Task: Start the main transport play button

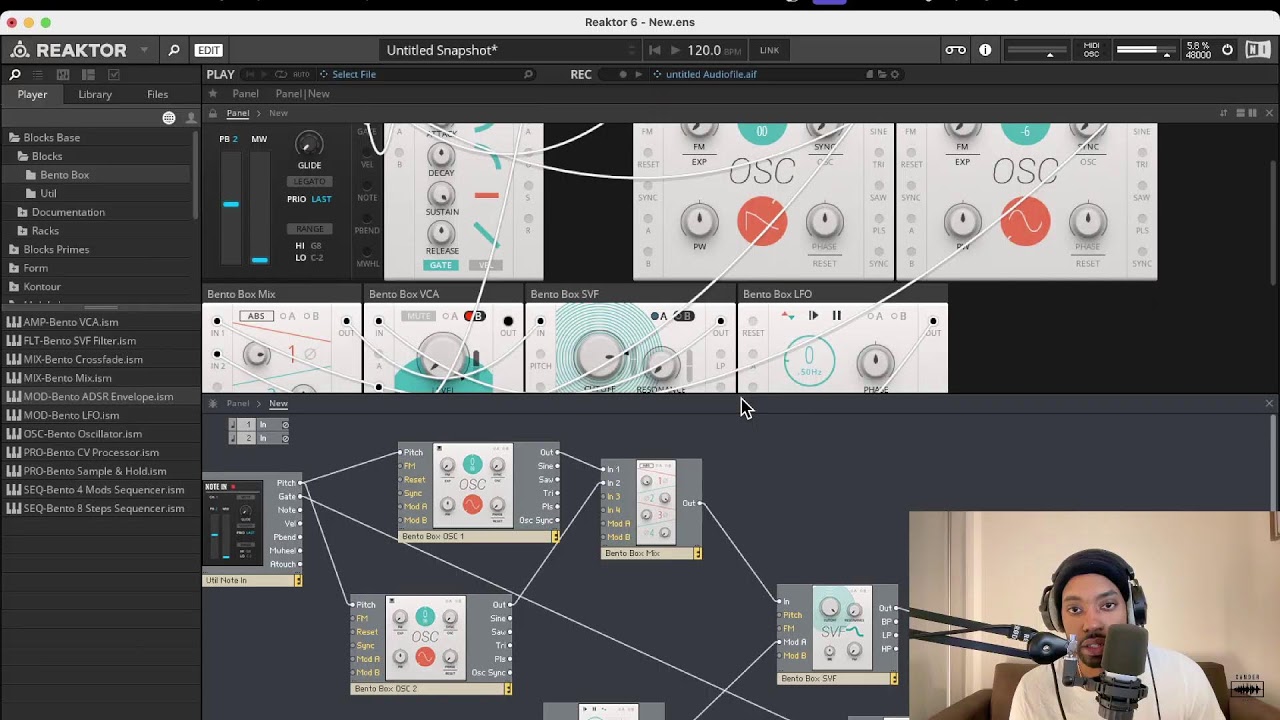Action: coord(676,50)
